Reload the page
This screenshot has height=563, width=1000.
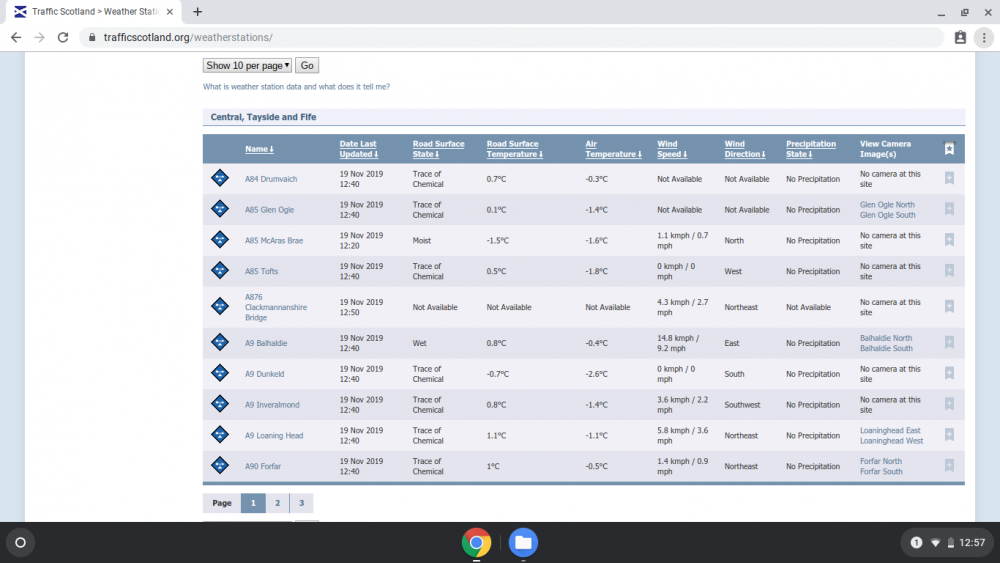coord(62,38)
